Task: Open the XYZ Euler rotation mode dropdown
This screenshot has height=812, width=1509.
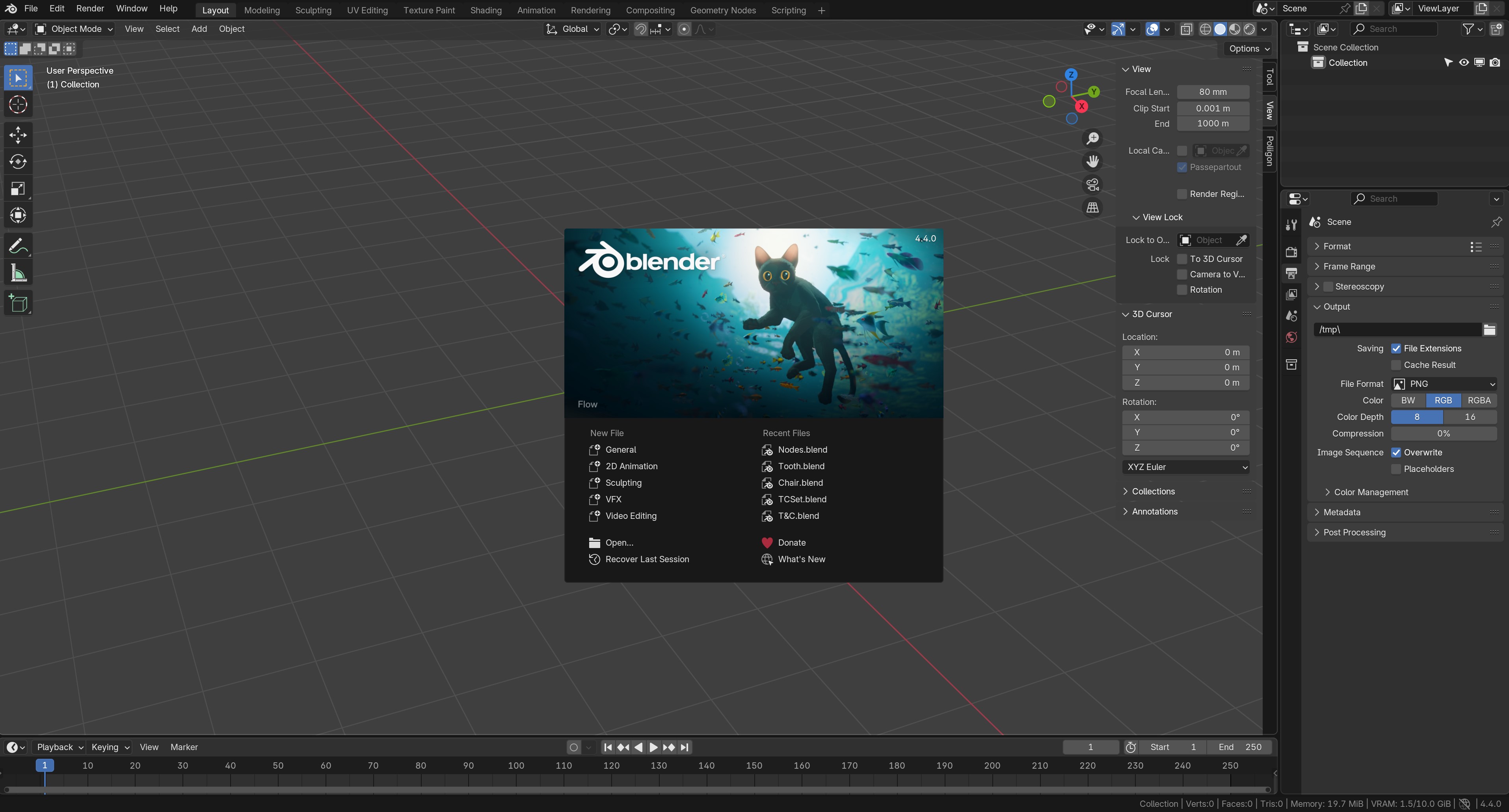Action: [x=1185, y=467]
